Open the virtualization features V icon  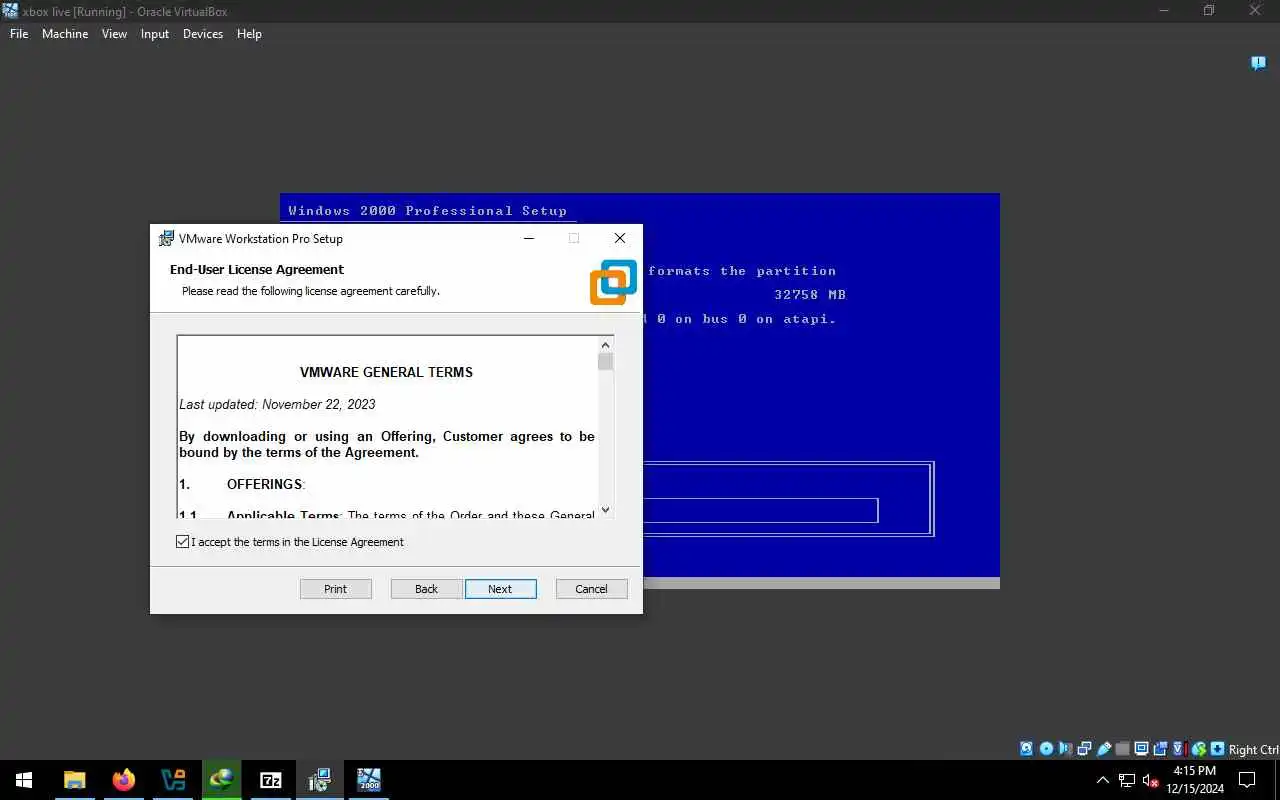(x=1179, y=749)
